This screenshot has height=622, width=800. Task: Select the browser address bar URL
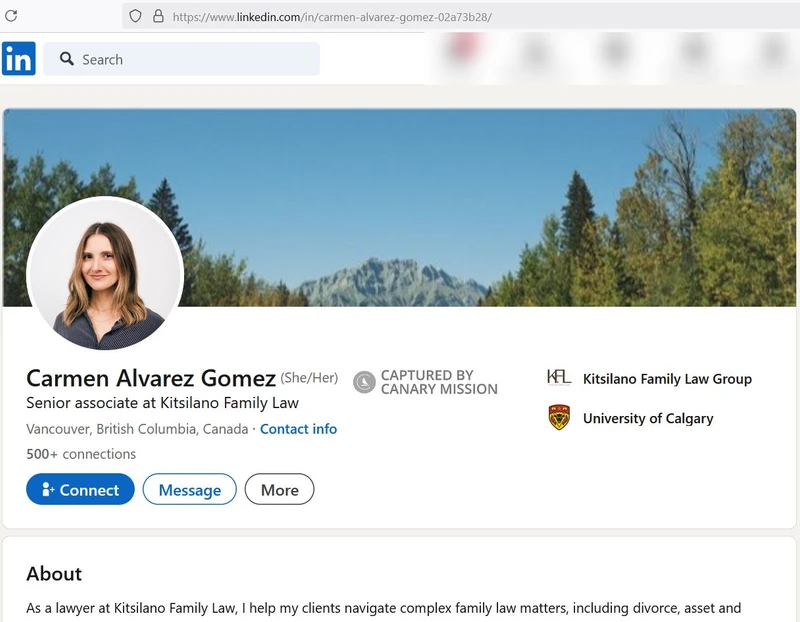tap(332, 17)
